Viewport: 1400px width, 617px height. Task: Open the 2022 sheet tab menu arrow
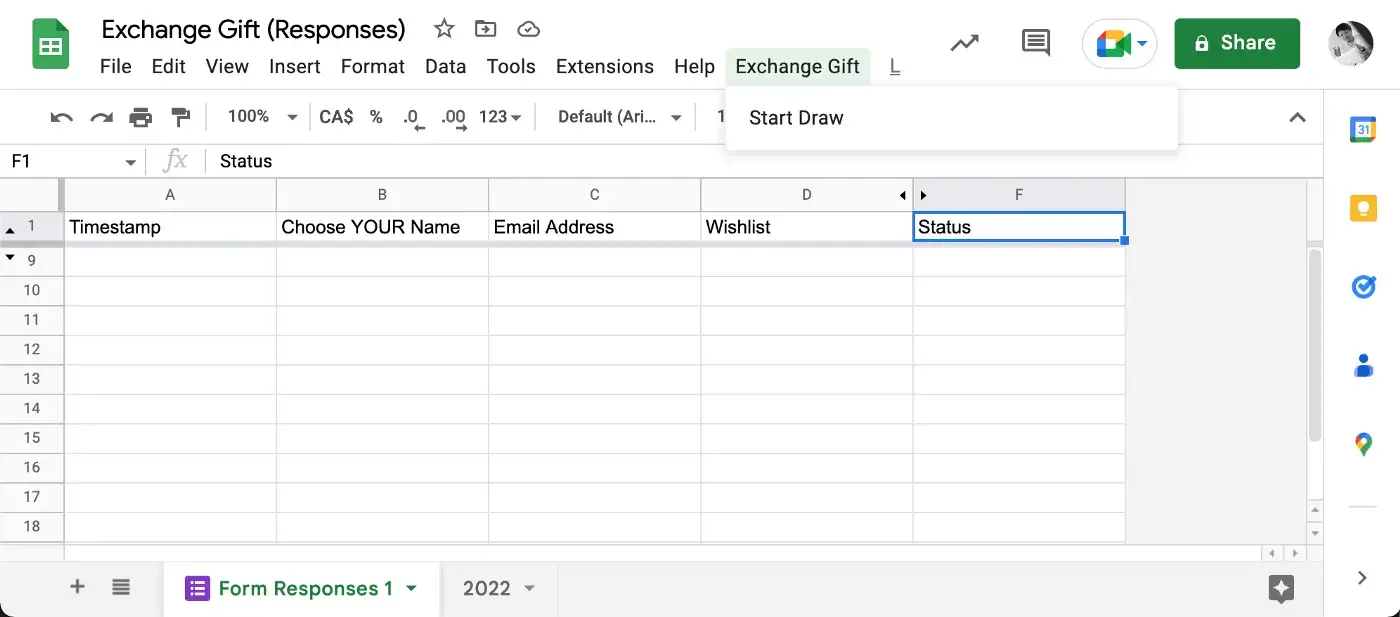pos(530,588)
